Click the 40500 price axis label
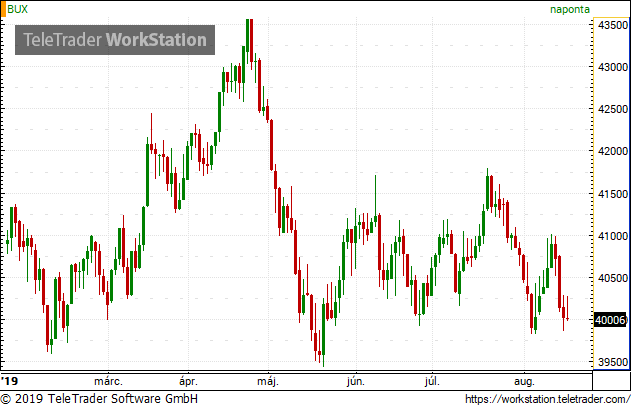 point(612,278)
